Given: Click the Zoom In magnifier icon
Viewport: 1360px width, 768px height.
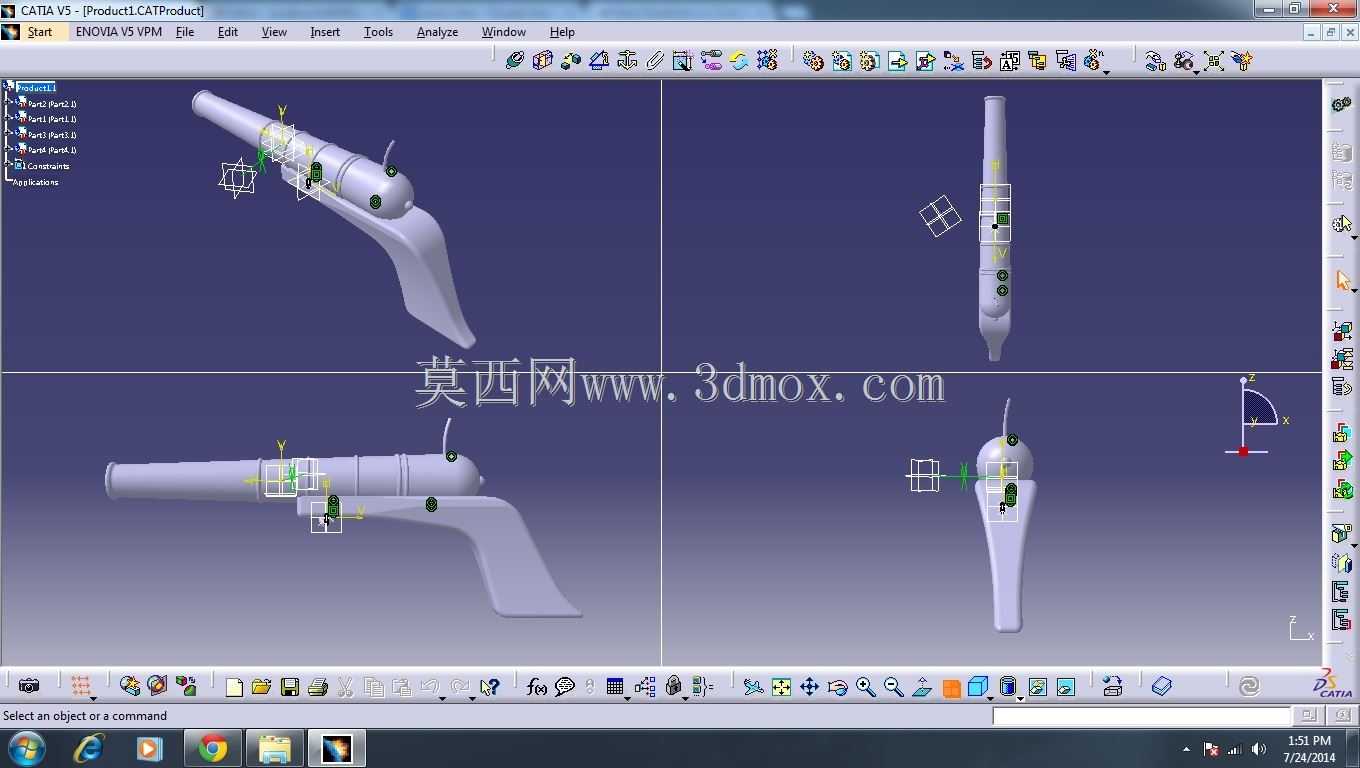Looking at the screenshot, I should point(865,687).
